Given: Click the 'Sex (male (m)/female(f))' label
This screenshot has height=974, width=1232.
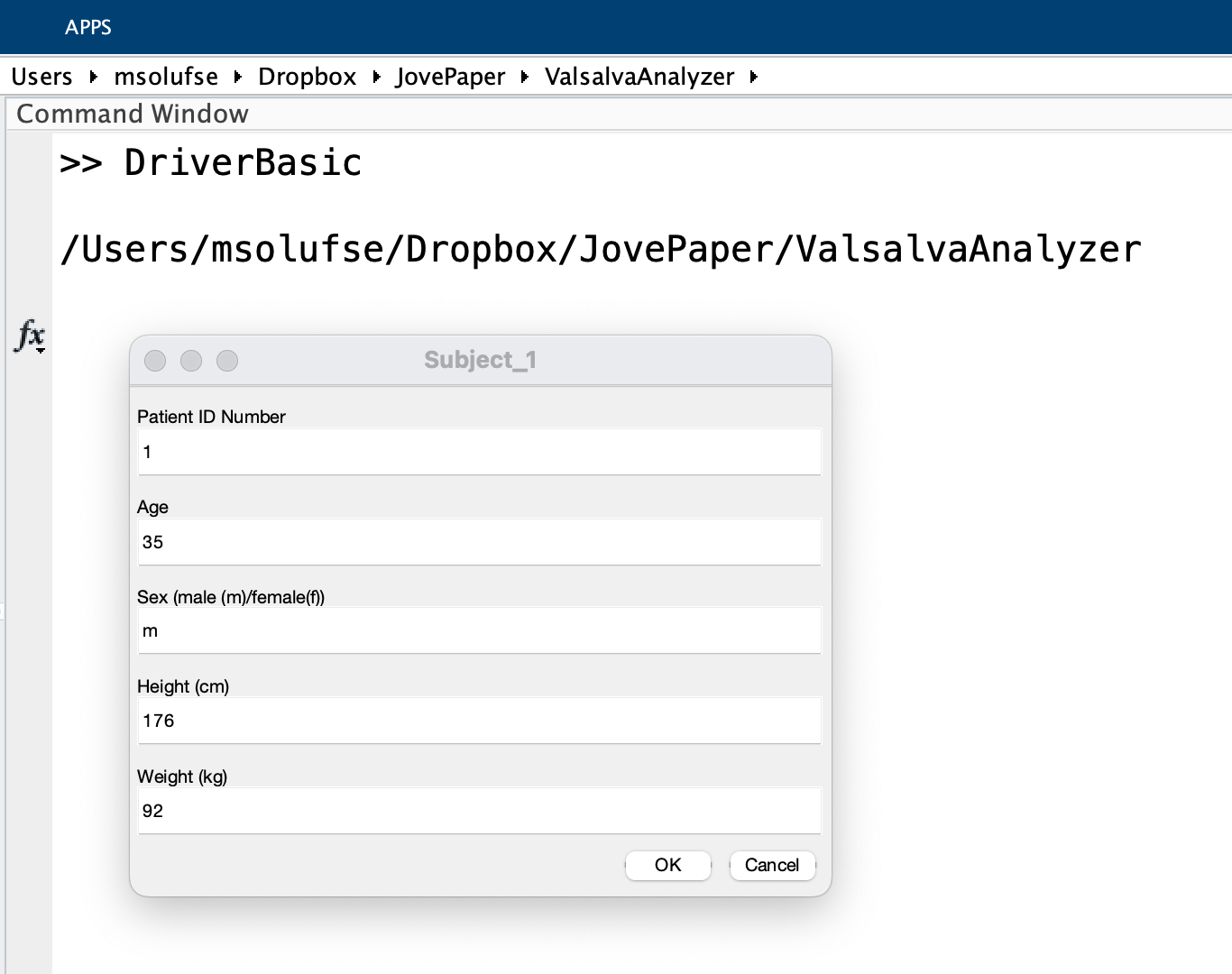Looking at the screenshot, I should tap(231, 597).
